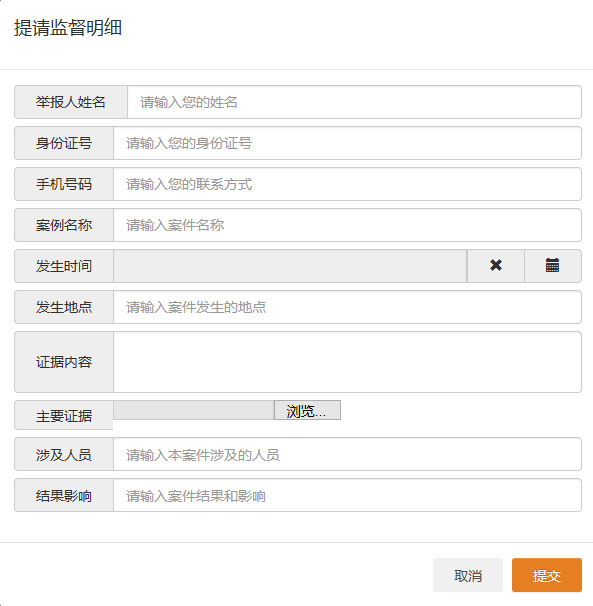Click inside the 证据内容 text area
The image size is (593, 606).
348,362
